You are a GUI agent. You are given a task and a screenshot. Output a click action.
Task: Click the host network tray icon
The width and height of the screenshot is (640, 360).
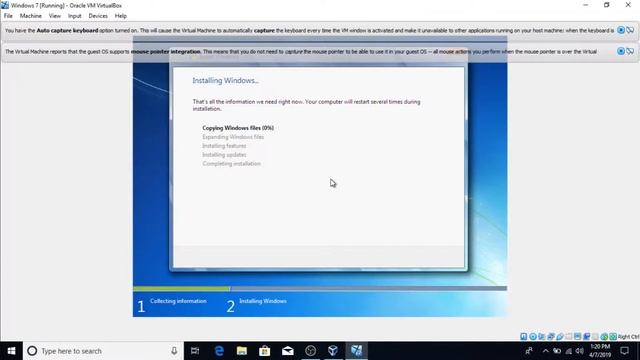(x=568, y=351)
